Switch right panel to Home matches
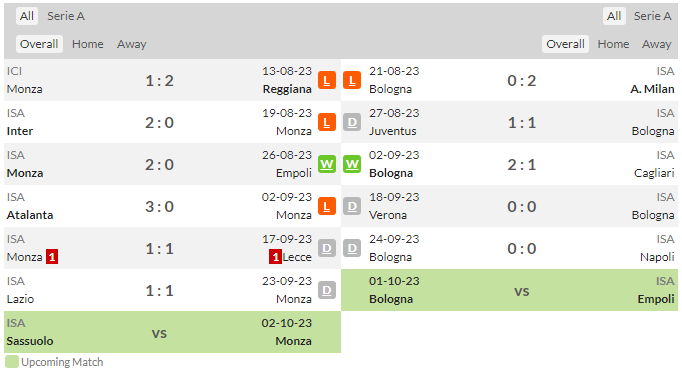The height and width of the screenshot is (379, 682). point(613,44)
